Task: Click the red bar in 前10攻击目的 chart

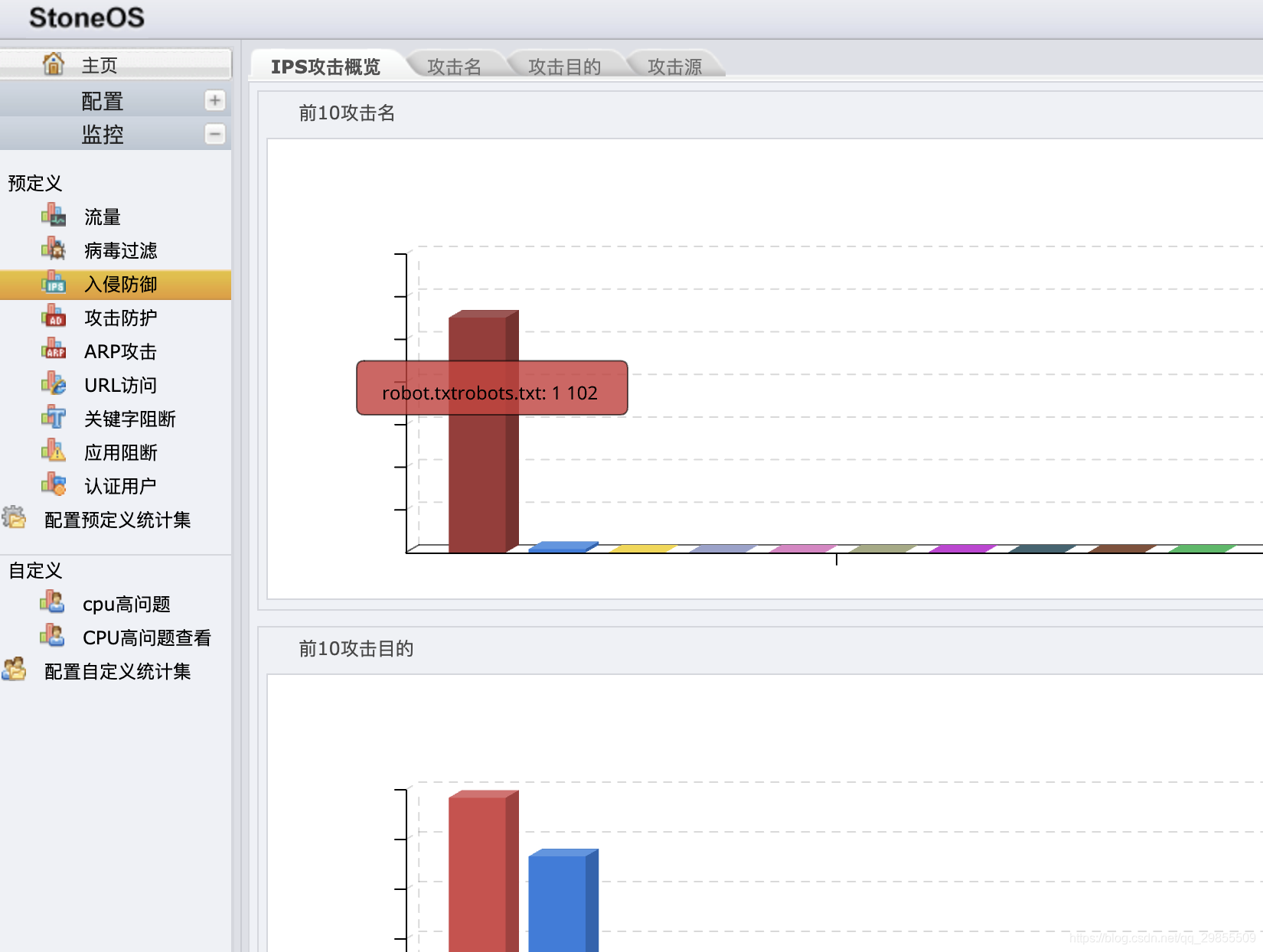Action: (482, 872)
